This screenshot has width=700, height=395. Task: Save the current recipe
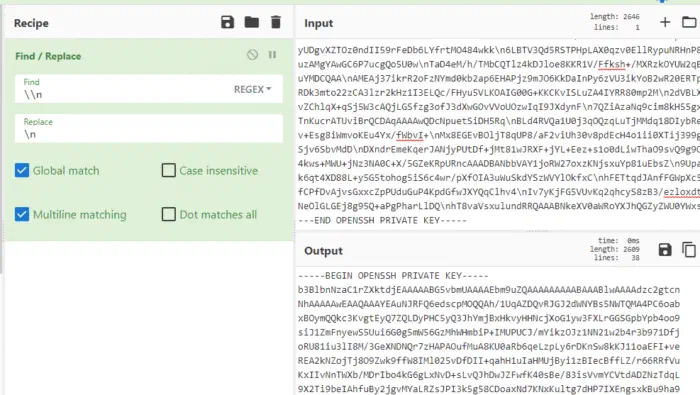coord(227,22)
